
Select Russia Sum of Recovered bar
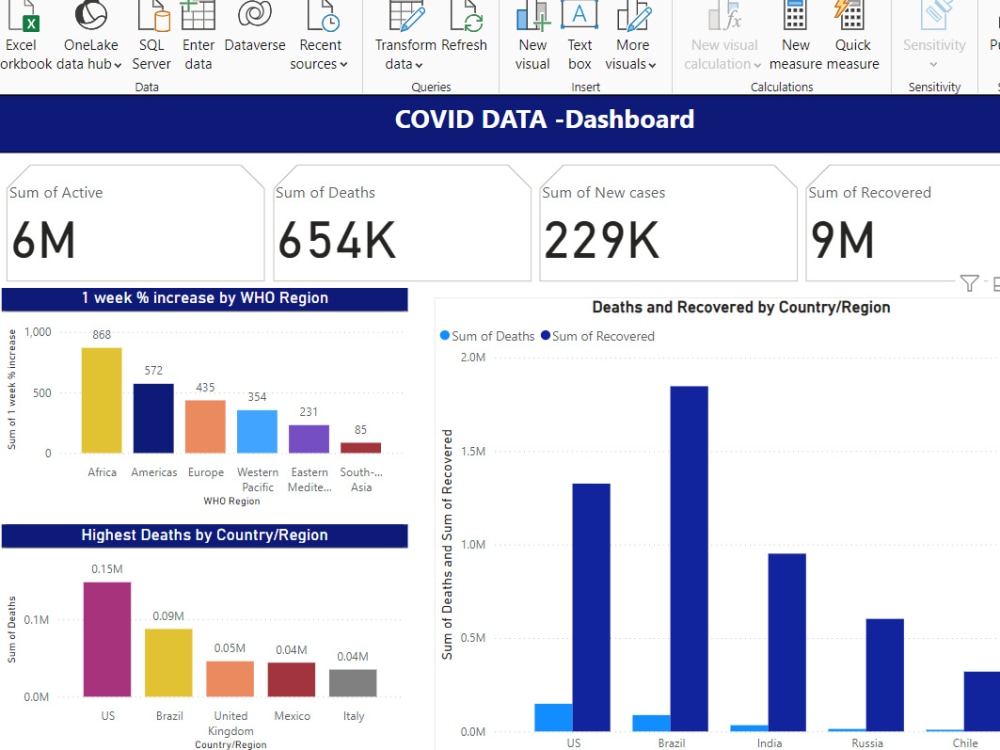[x=885, y=675]
